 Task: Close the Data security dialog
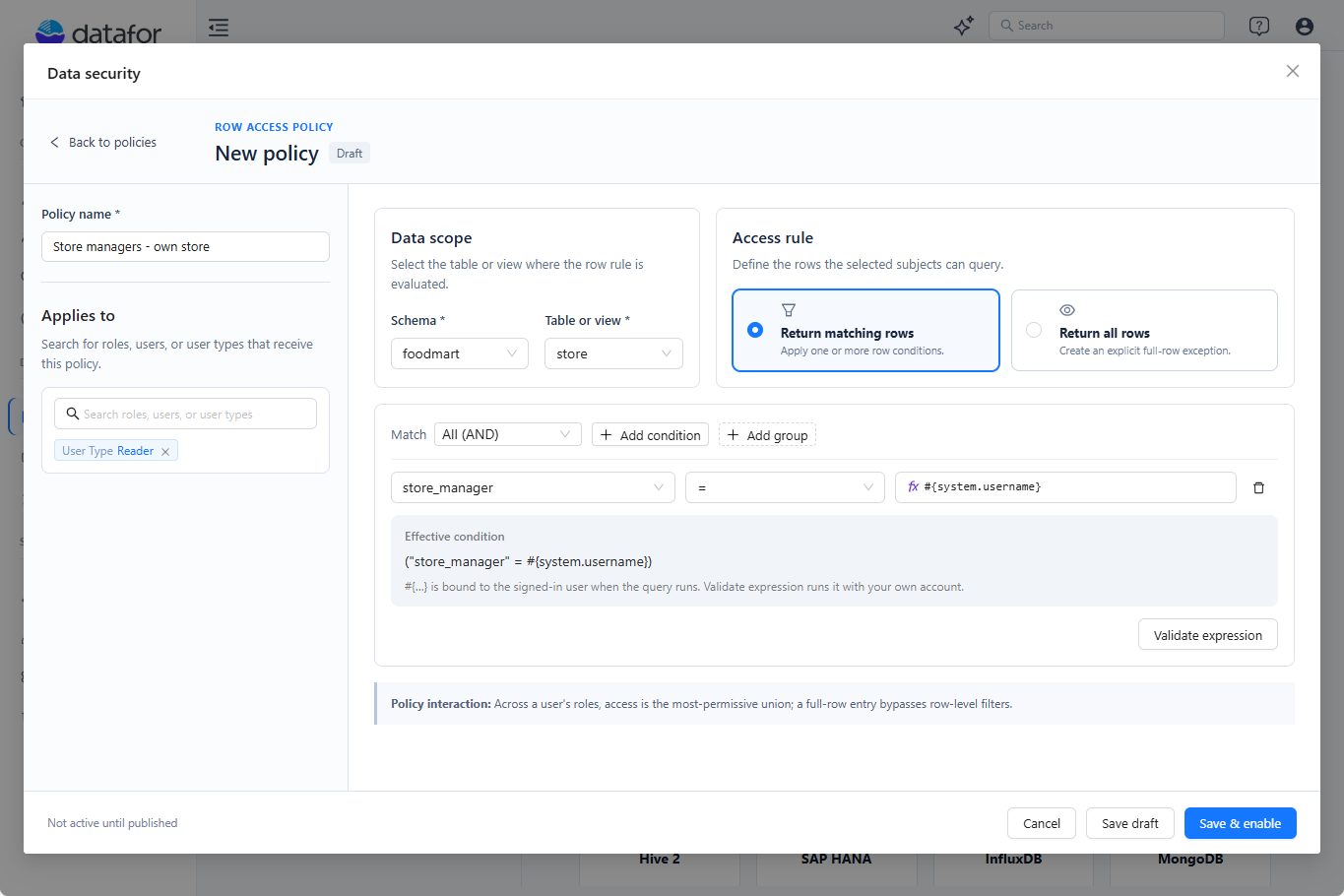pyautogui.click(x=1293, y=71)
